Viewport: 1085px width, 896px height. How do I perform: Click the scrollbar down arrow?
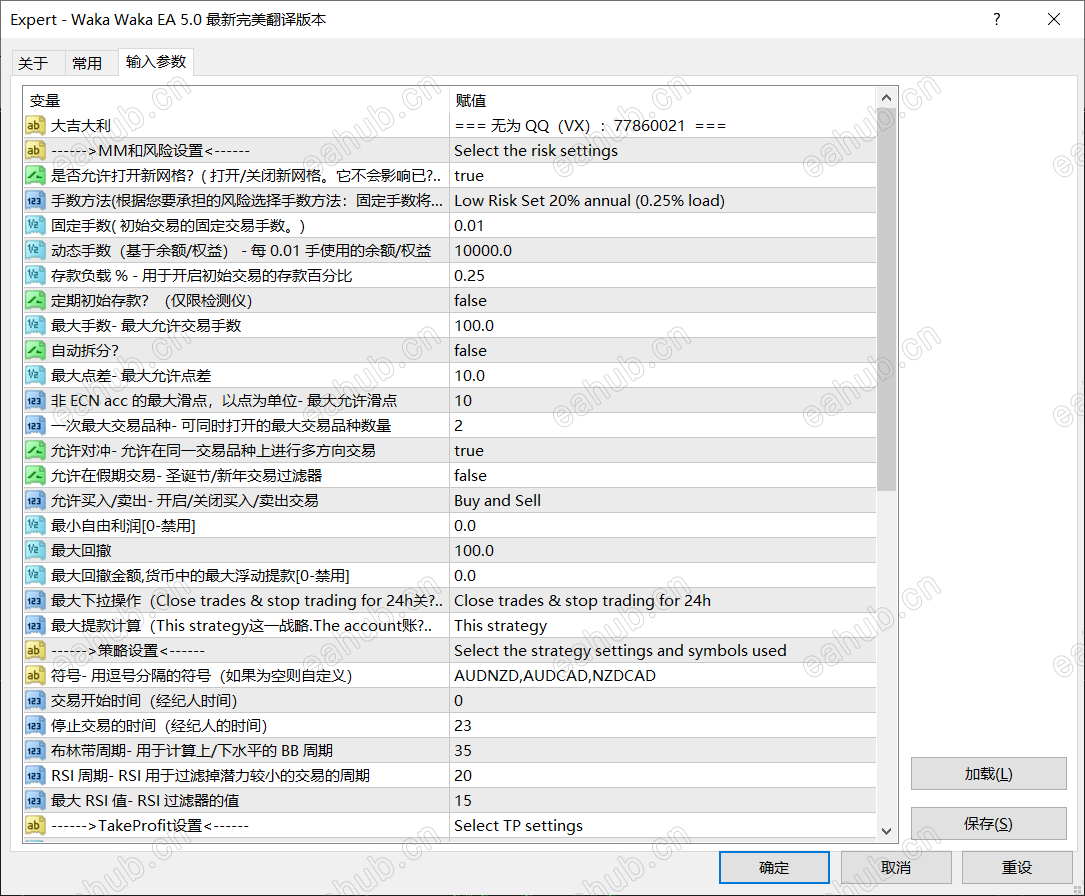coord(886,831)
